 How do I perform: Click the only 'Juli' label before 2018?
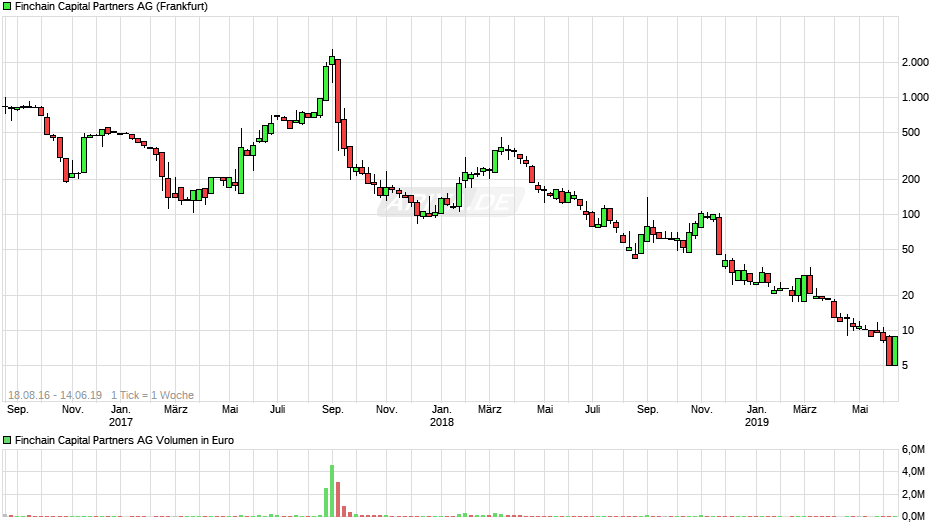click(x=278, y=410)
